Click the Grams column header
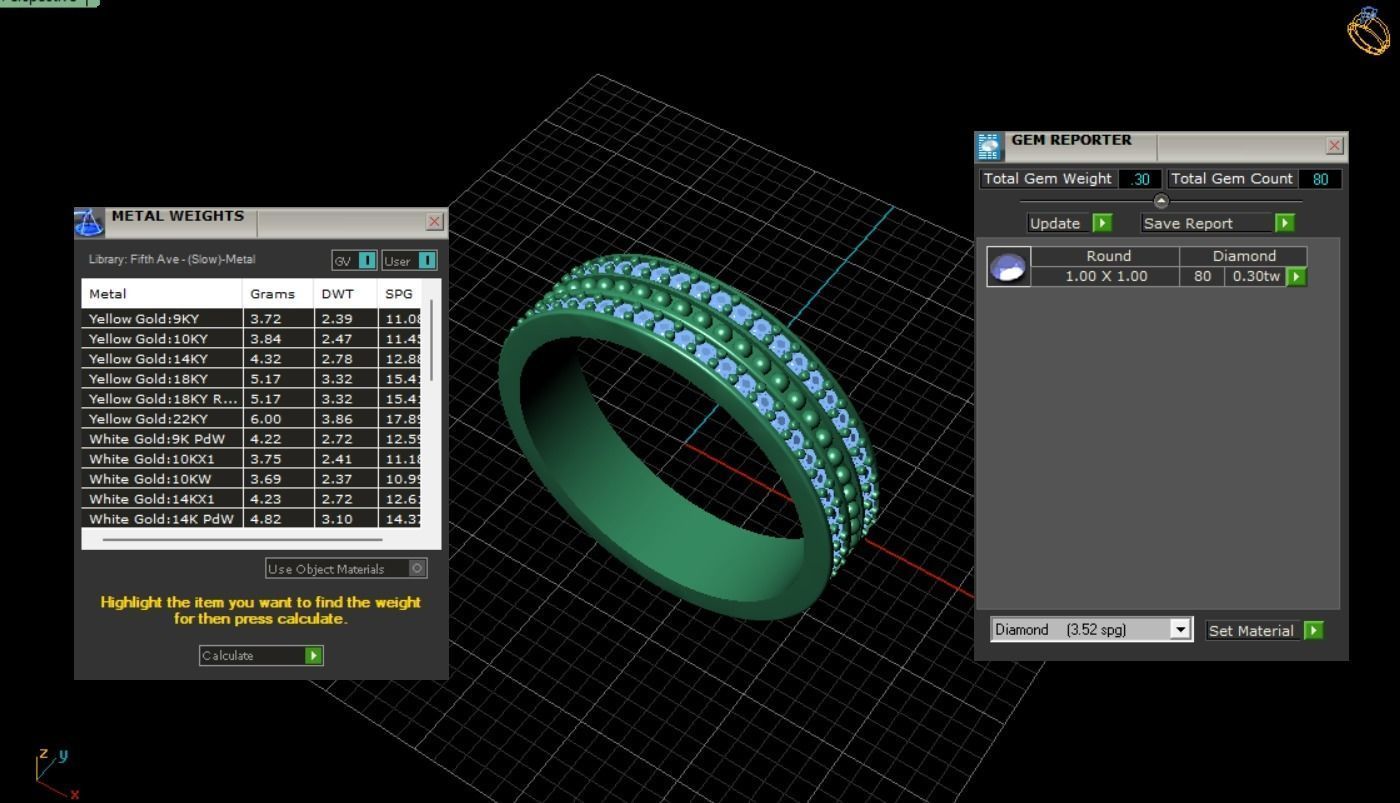Viewport: 1400px width, 803px height. coord(277,294)
